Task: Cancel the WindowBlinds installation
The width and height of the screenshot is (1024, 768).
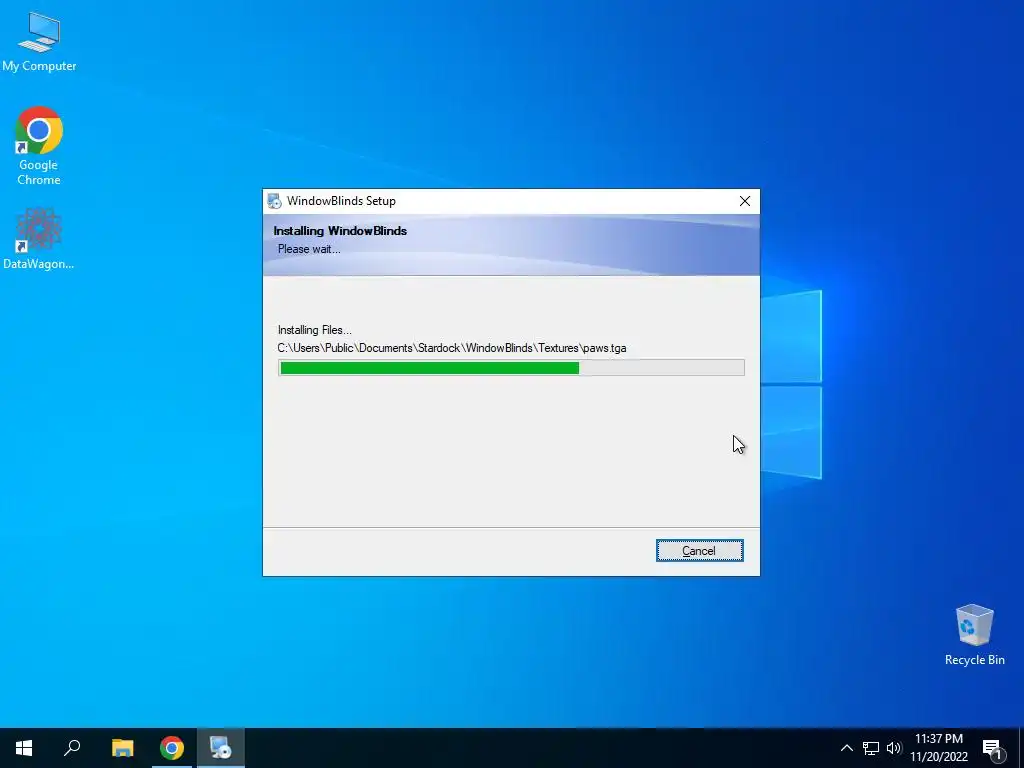Action: pyautogui.click(x=699, y=551)
